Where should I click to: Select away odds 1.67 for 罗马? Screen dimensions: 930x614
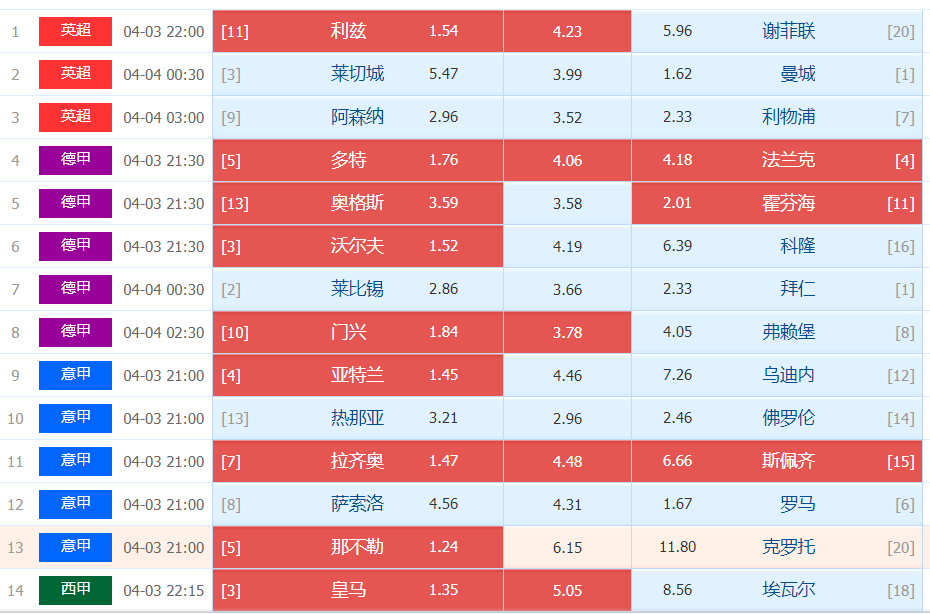(x=677, y=504)
